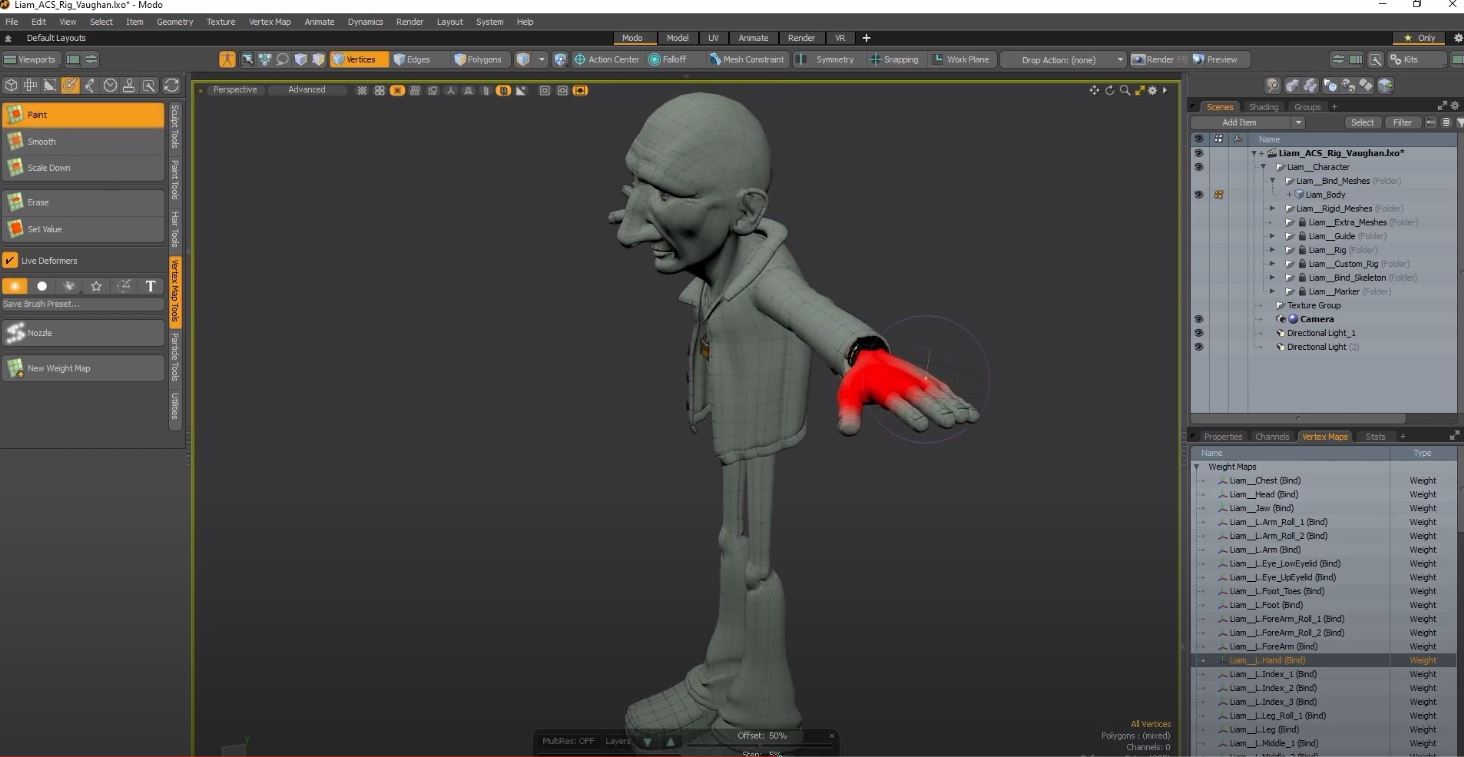Click the Add Item button

tap(1247, 123)
